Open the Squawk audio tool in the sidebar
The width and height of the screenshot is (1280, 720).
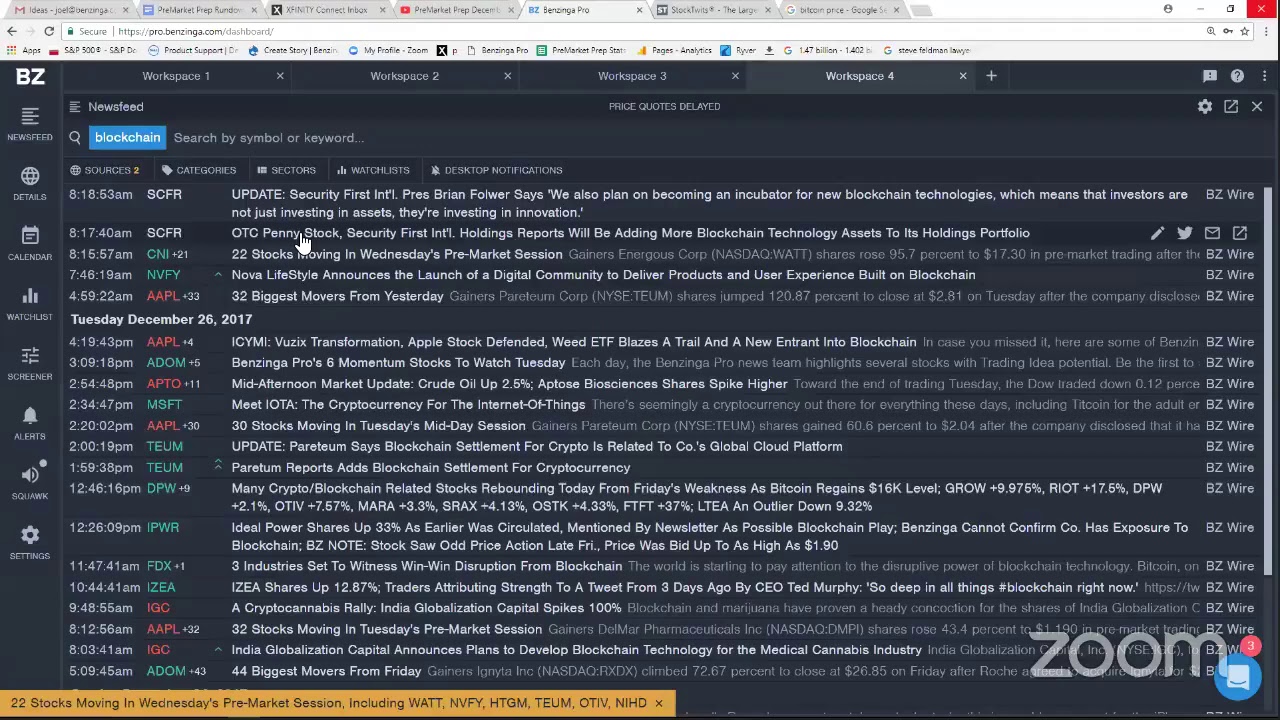(30, 483)
